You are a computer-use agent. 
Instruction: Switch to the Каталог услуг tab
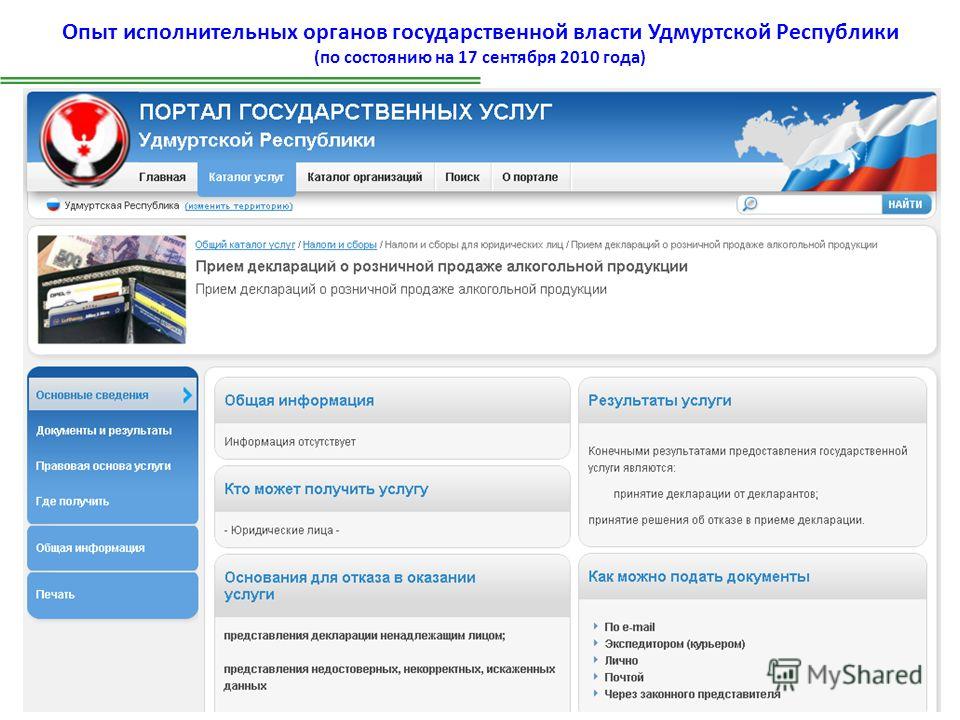(x=246, y=178)
